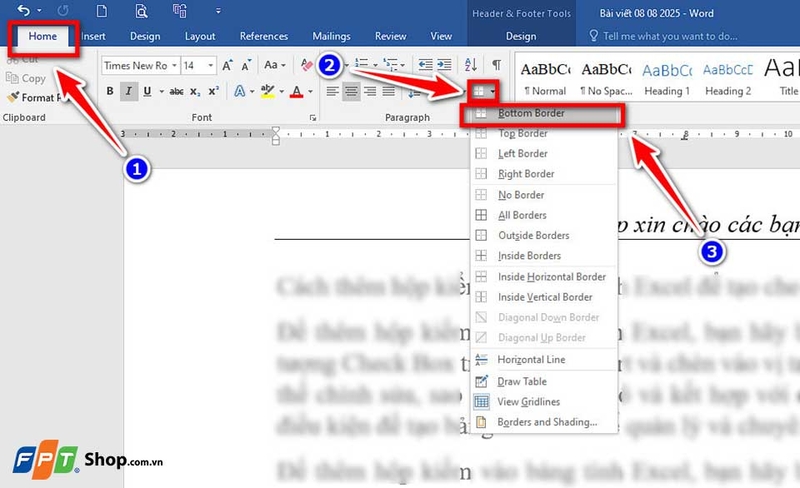The width and height of the screenshot is (800, 488).
Task: Toggle Strikethrough abc formatting
Action: coord(177,91)
